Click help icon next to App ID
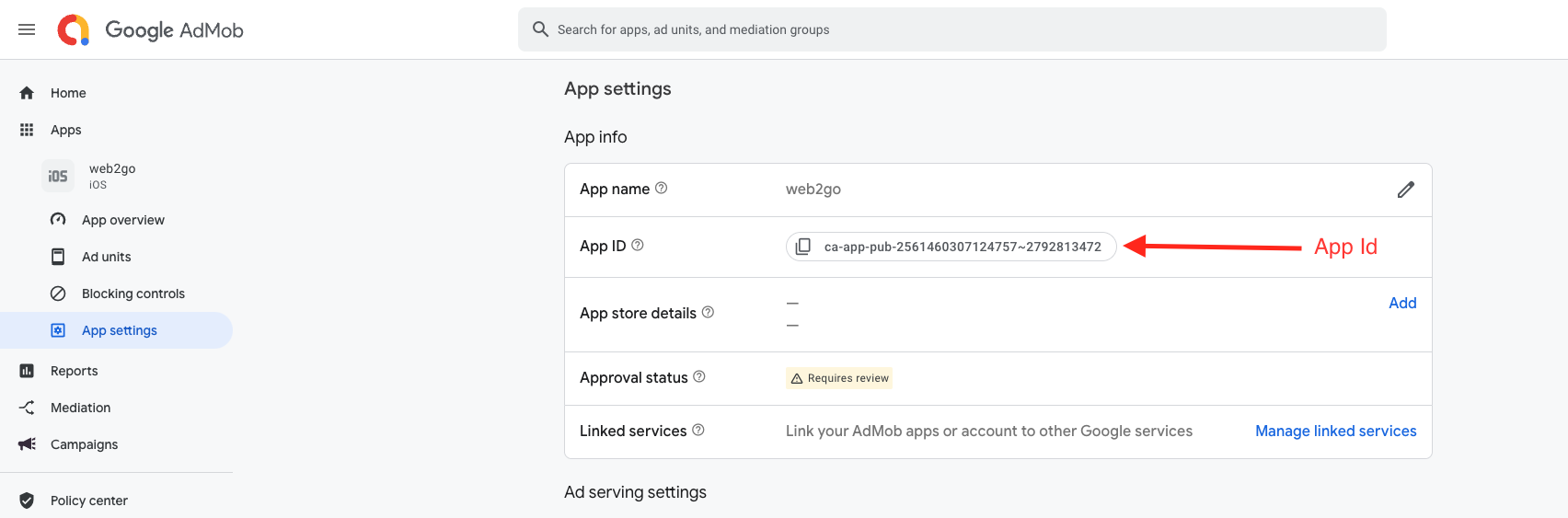The width and height of the screenshot is (1568, 518). coord(638,245)
